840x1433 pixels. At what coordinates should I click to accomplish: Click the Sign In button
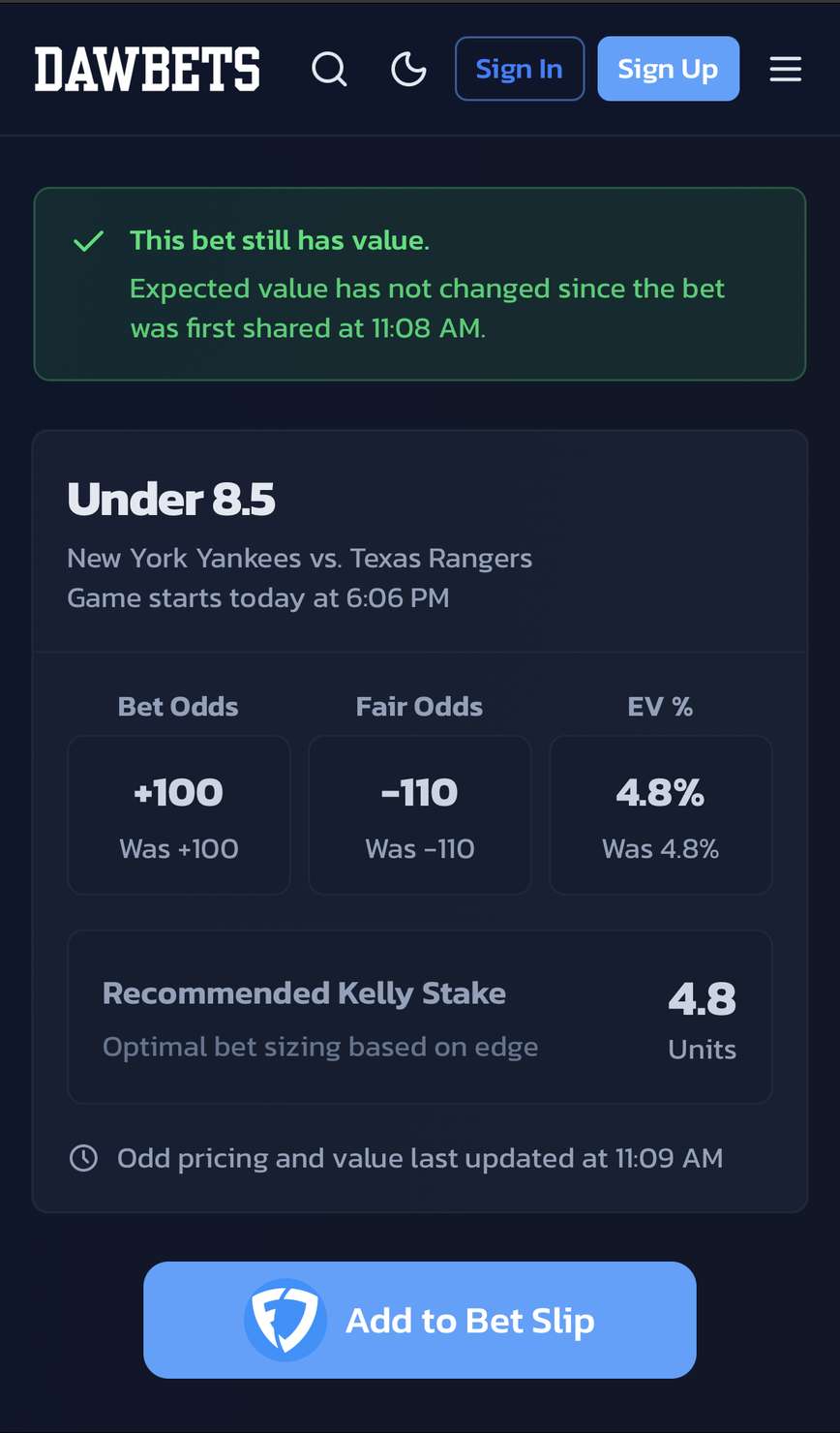(520, 69)
